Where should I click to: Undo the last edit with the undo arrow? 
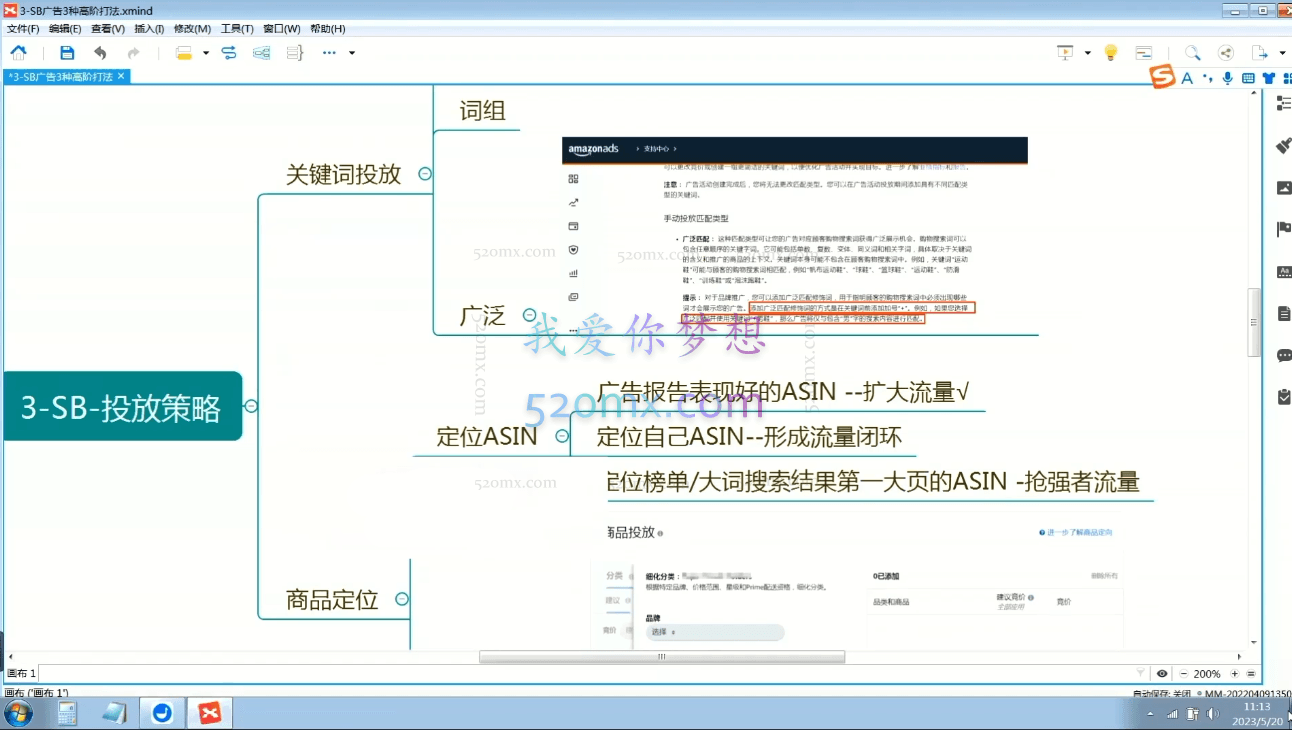(x=100, y=52)
